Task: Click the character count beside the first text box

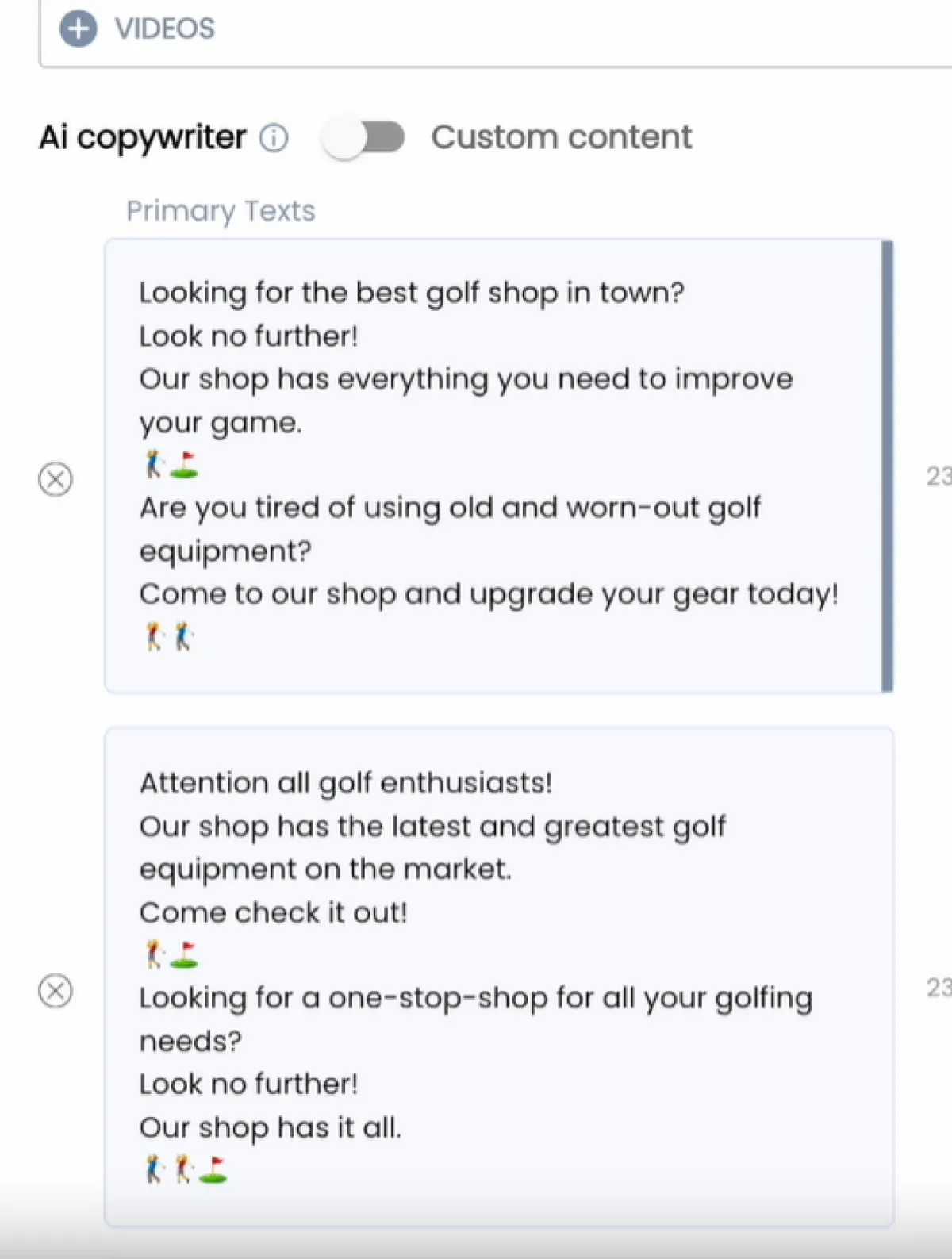Action: (939, 476)
